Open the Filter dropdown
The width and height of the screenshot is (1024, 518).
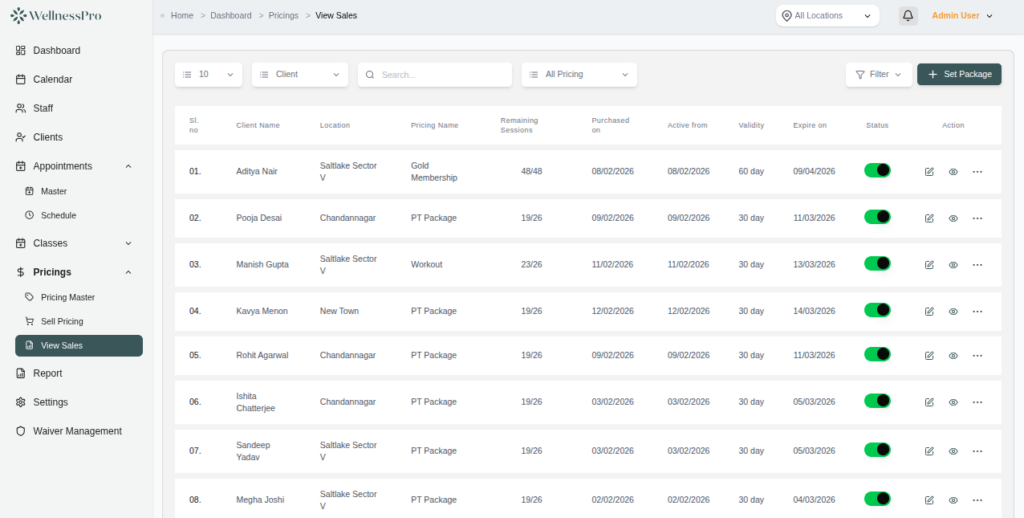pos(878,74)
